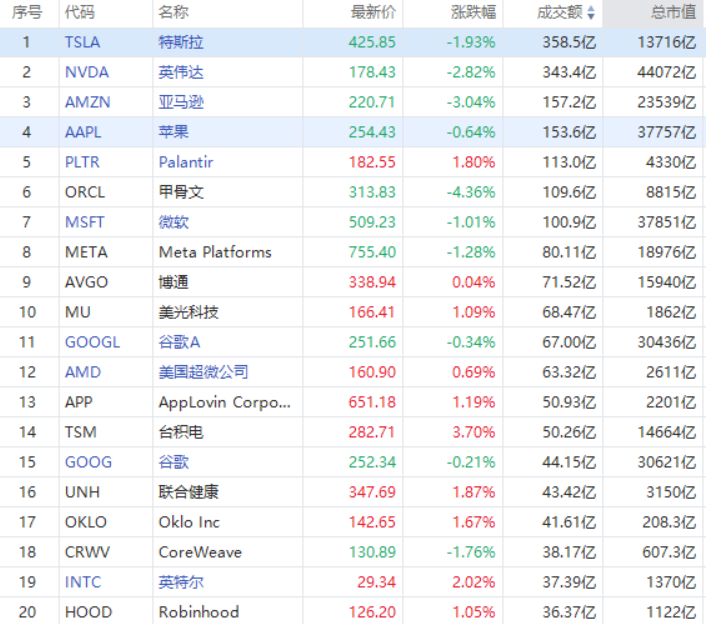This screenshot has height=624, width=706.
Task: Sort the table by 总市值 column
Action: tap(673, 13)
